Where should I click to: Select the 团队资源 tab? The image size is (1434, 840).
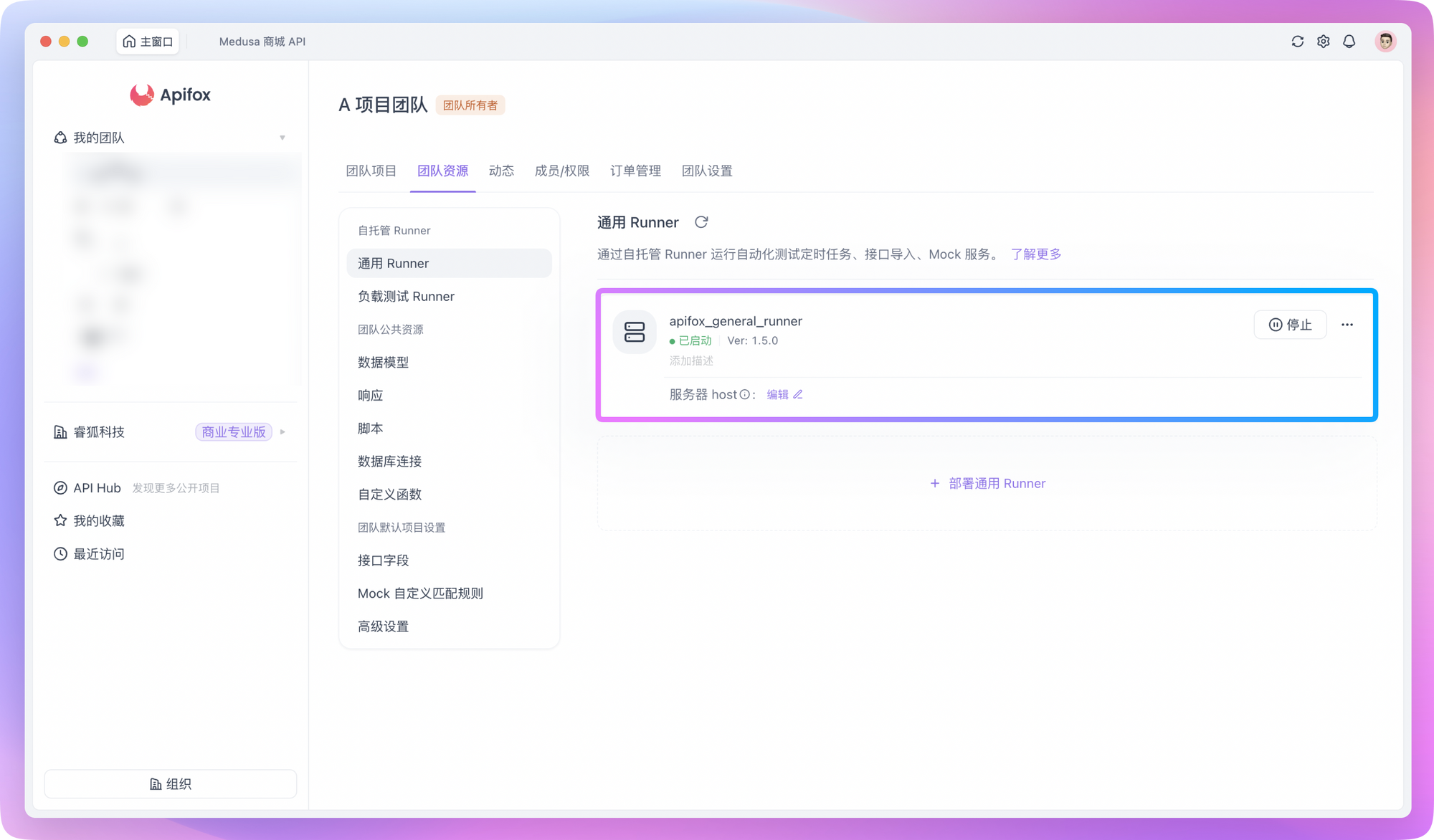443,171
